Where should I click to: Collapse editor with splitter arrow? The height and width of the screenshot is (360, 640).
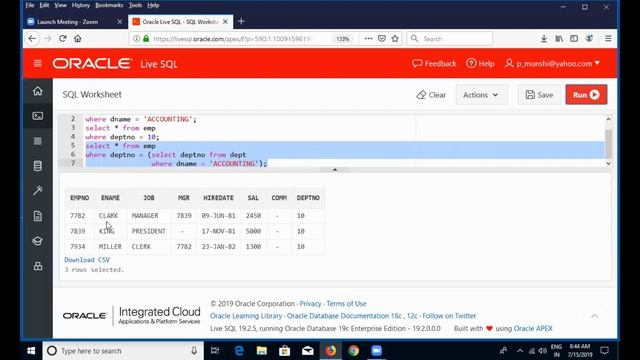tap(335, 169)
